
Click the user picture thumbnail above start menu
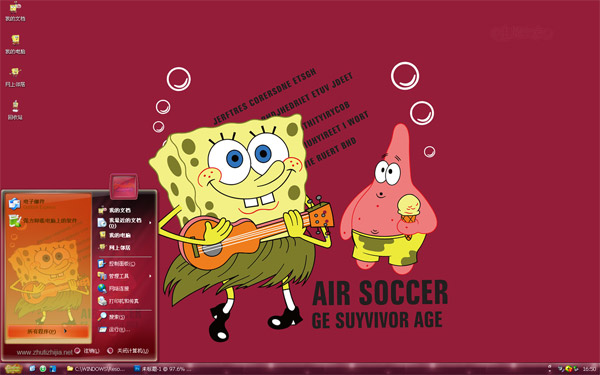click(124, 186)
